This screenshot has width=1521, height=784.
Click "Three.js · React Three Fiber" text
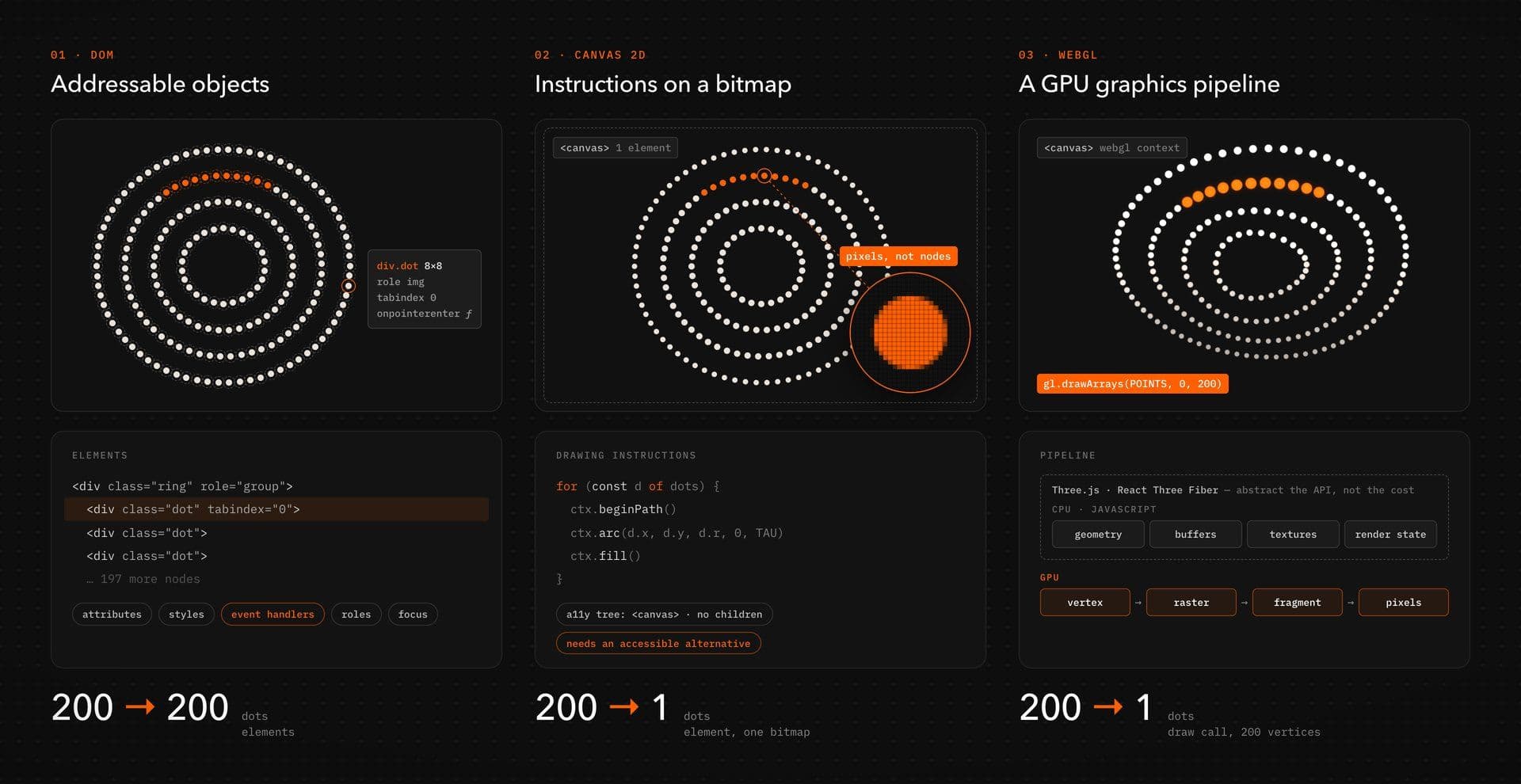coord(1135,490)
